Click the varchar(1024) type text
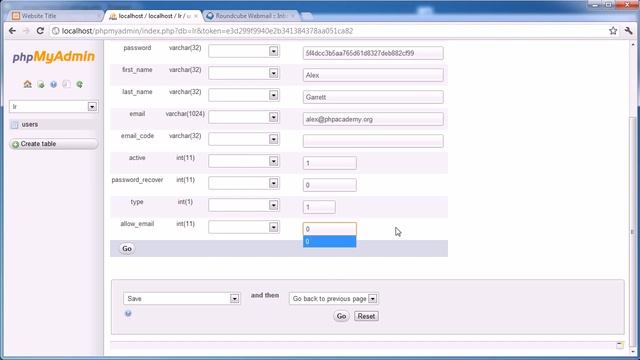 coord(185,114)
